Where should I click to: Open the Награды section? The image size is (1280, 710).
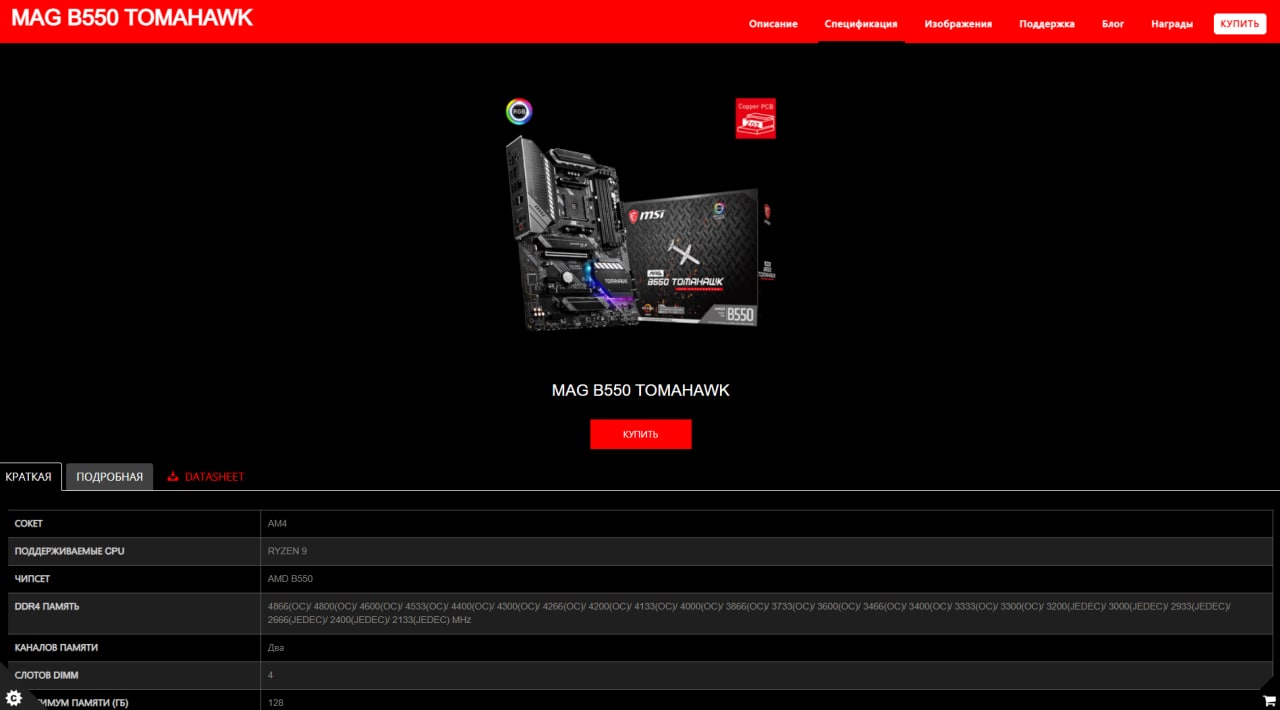click(1172, 24)
